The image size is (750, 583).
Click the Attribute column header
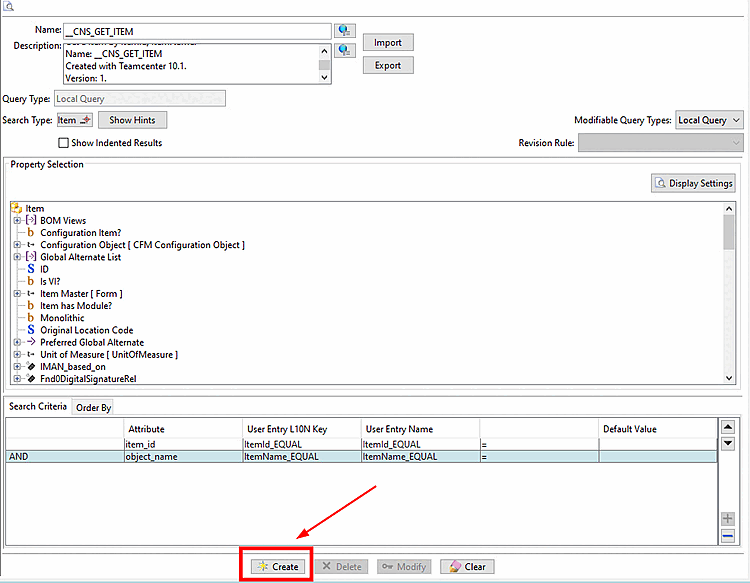pos(183,429)
